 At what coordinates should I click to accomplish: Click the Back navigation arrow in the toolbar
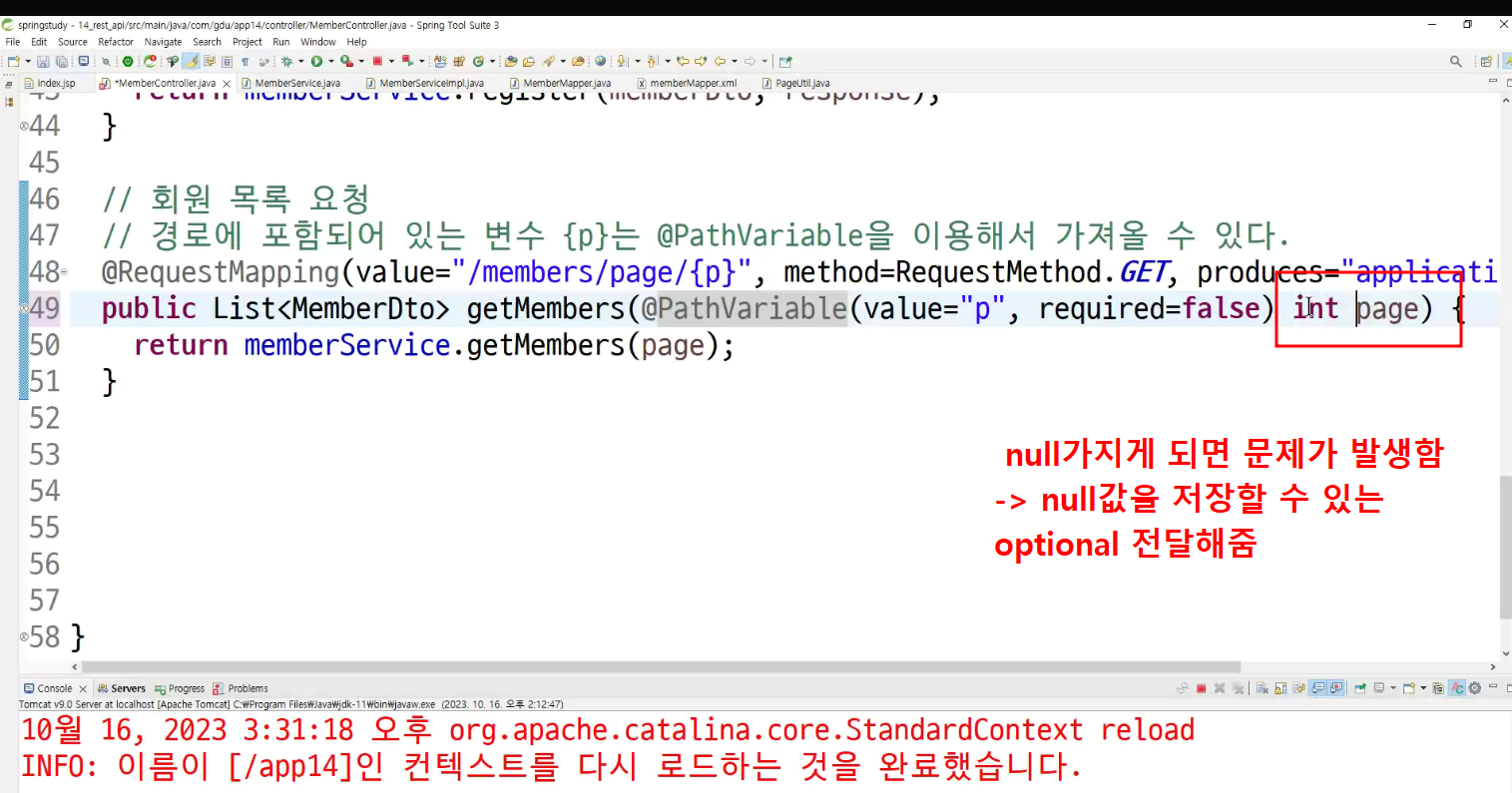(720, 62)
